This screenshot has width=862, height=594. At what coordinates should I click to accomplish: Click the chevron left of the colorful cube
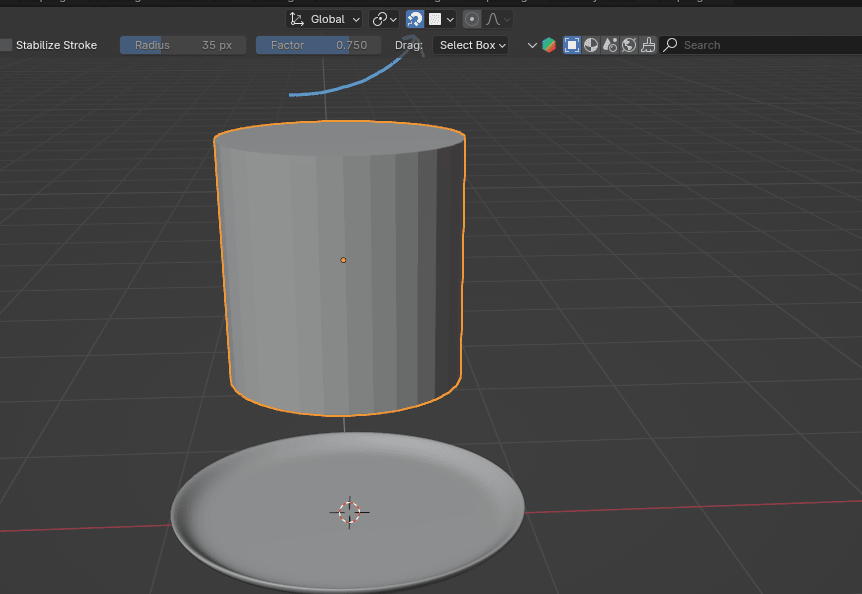tap(532, 45)
